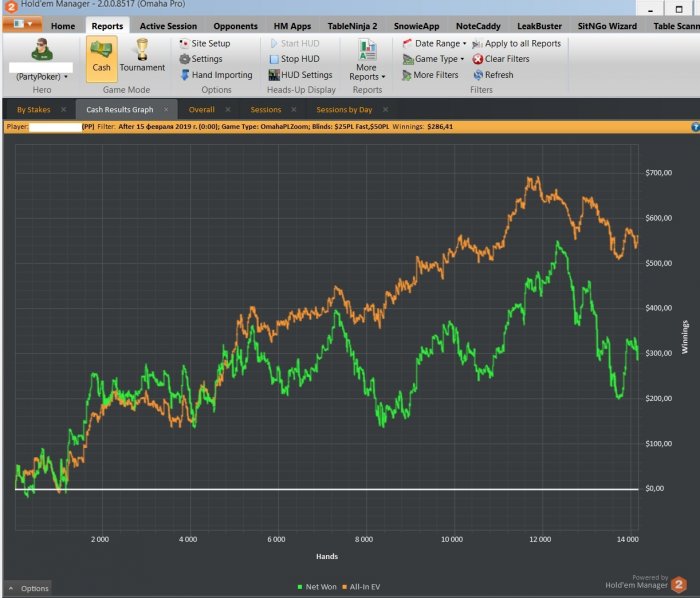Expand the Options panel at bottom
This screenshot has height=598, width=700.
tap(28, 588)
